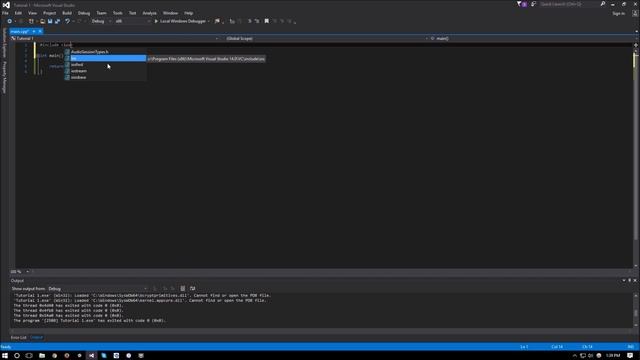
Task: Click the Save toolbar icon
Action: pos(50,21)
